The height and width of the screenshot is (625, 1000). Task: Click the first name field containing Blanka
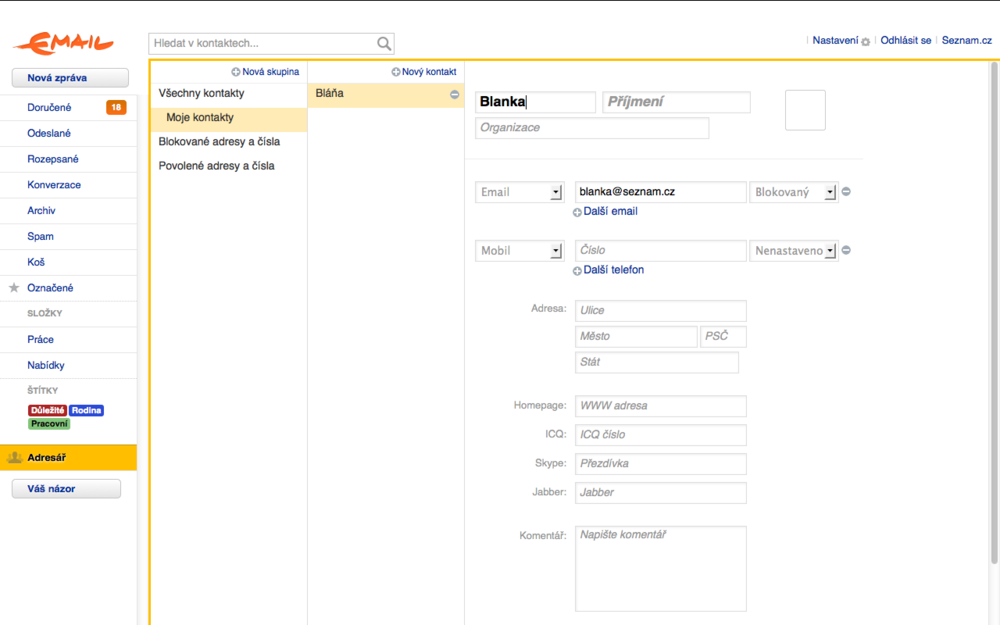[x=535, y=102]
